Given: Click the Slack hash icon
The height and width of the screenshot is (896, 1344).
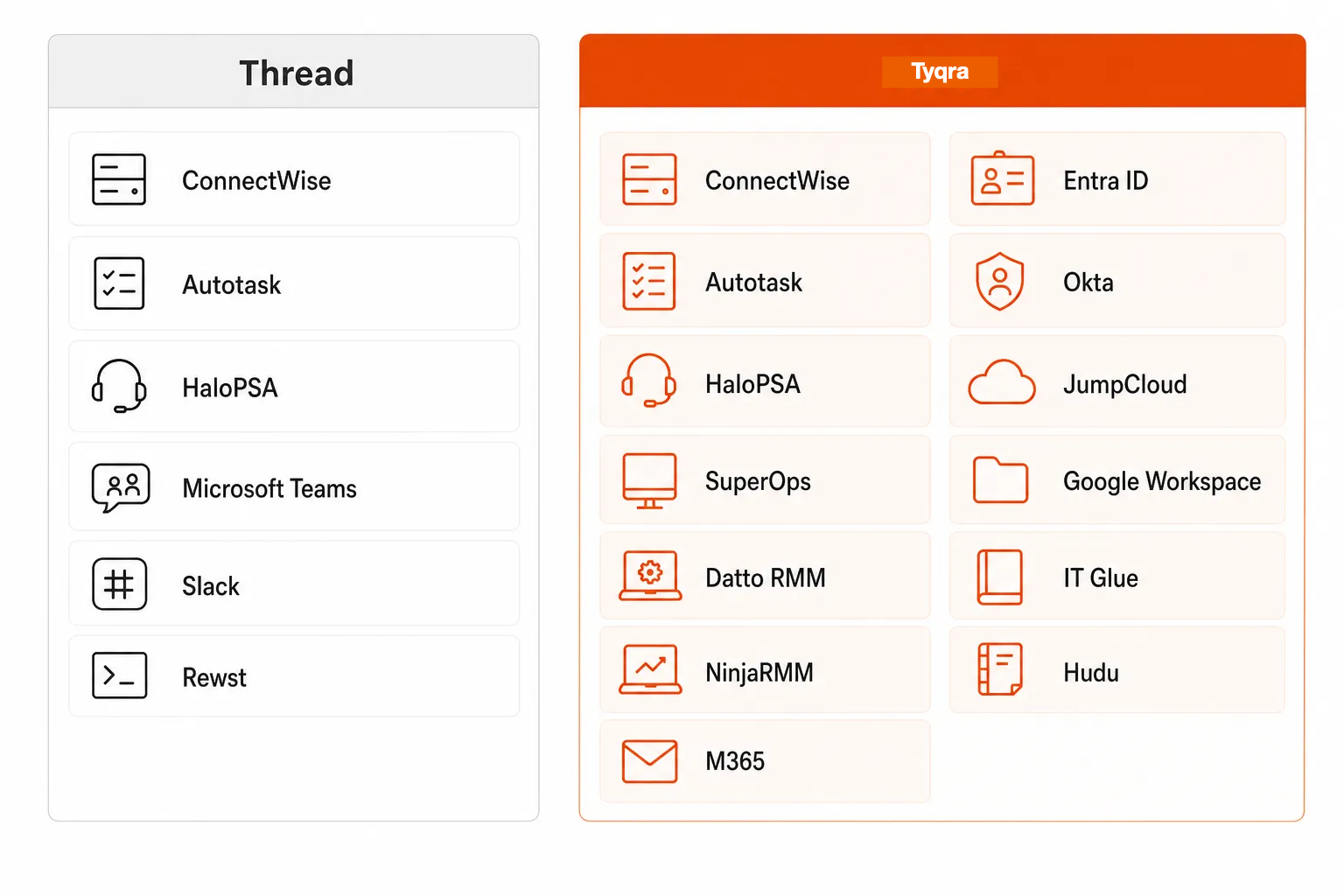Looking at the screenshot, I should 119,584.
